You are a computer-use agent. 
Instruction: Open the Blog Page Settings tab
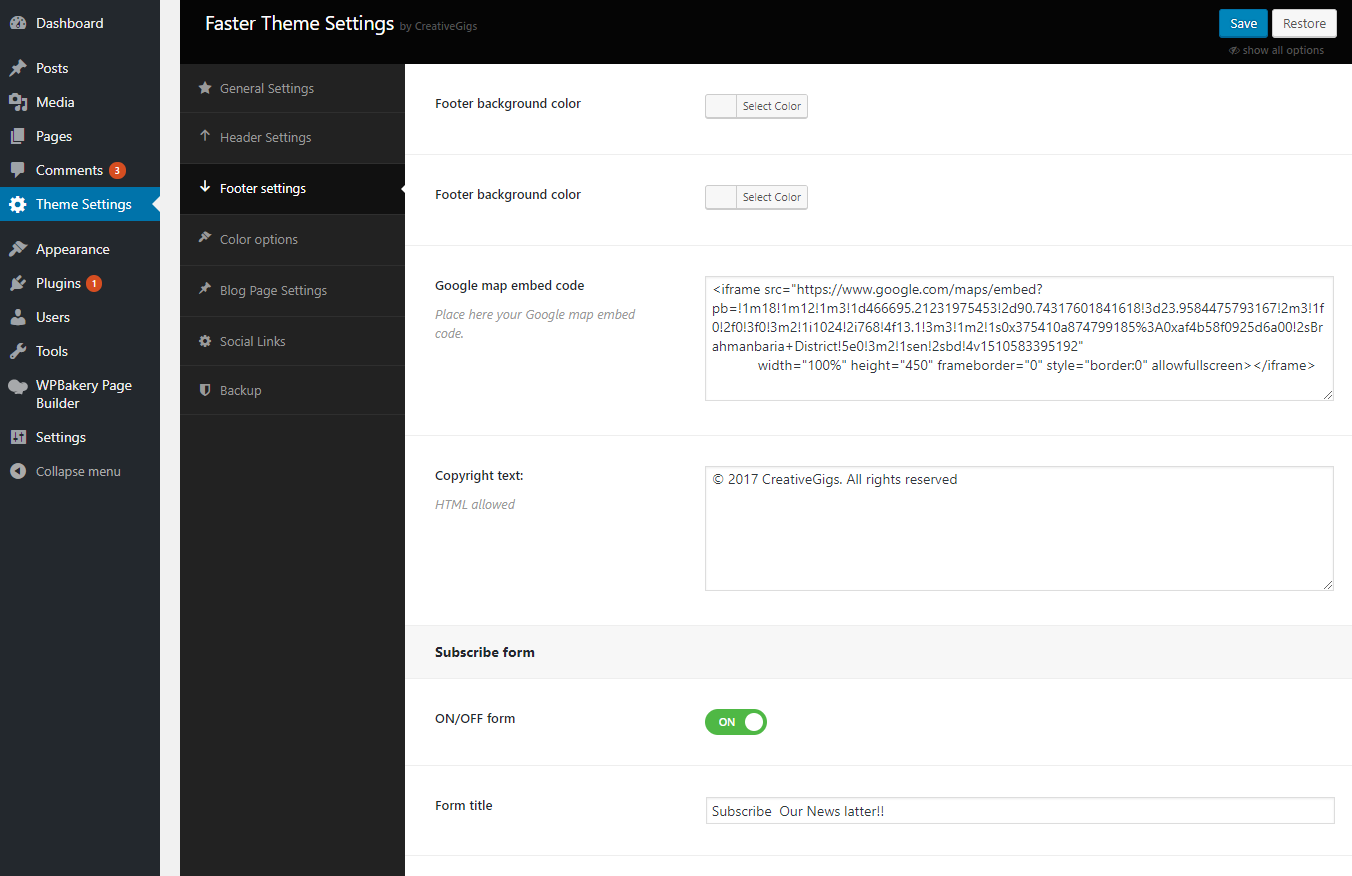(x=273, y=290)
